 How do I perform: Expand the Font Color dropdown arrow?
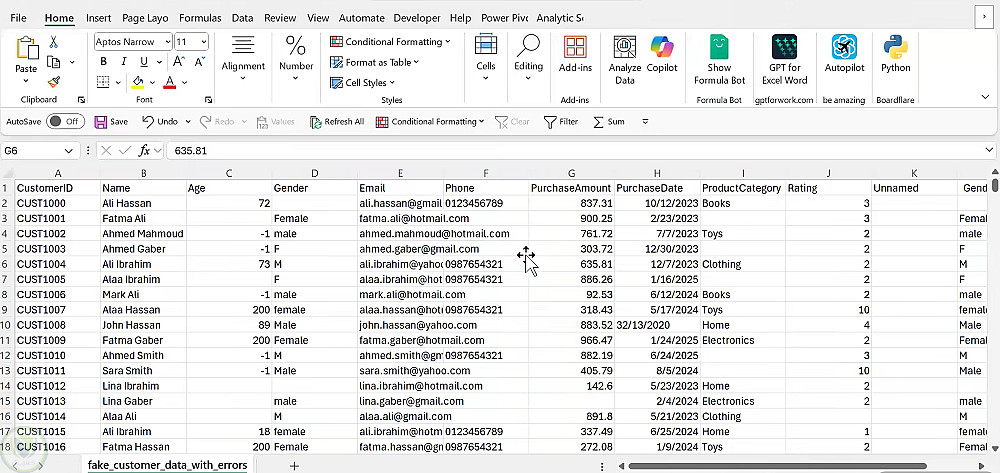point(184,82)
